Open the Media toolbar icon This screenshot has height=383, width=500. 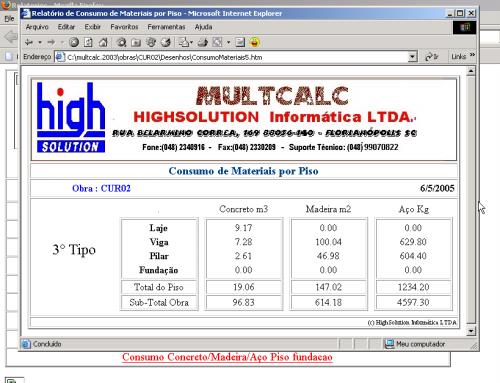[x=151, y=42]
